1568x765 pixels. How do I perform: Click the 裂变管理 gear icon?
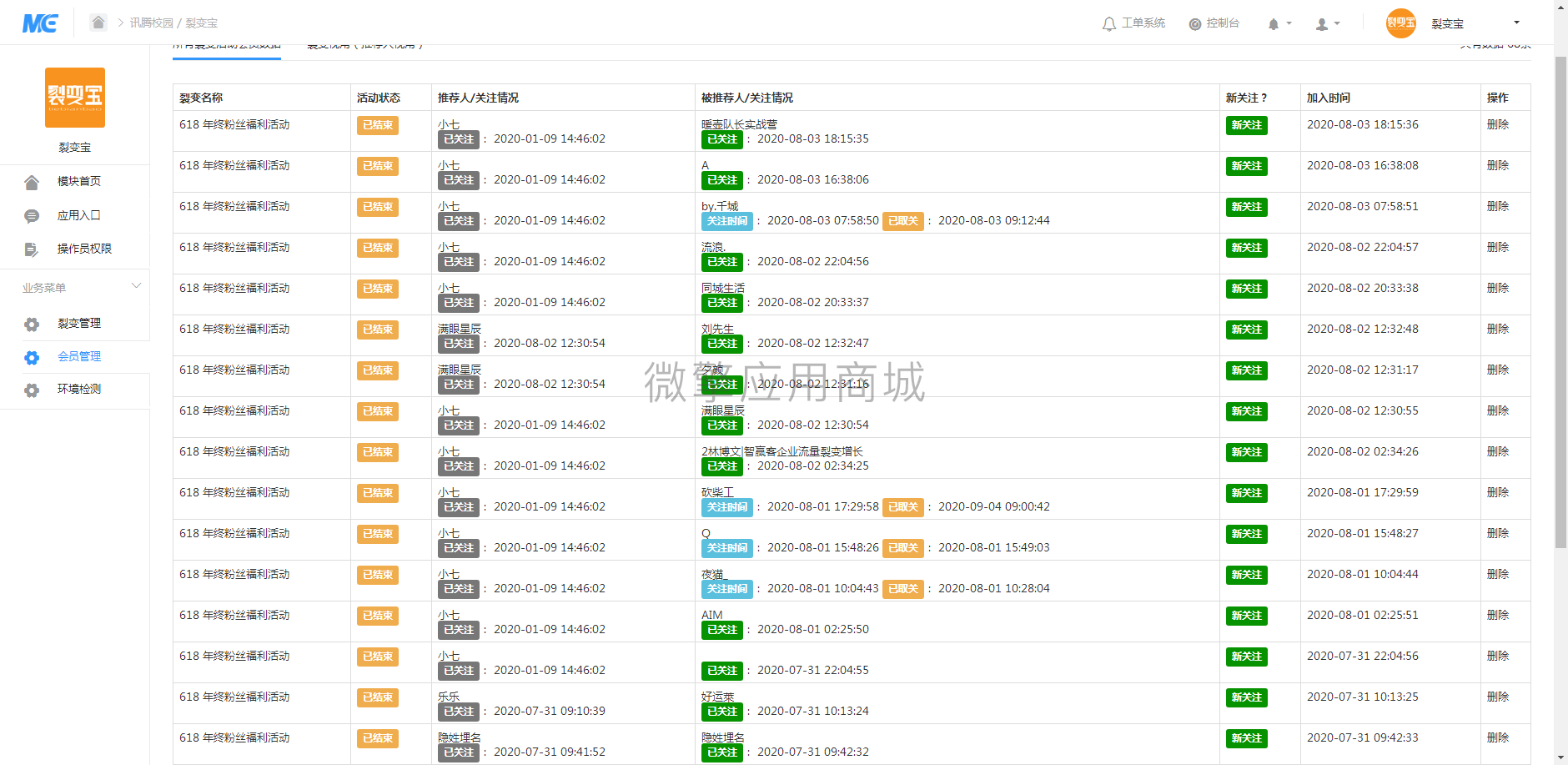click(x=32, y=325)
